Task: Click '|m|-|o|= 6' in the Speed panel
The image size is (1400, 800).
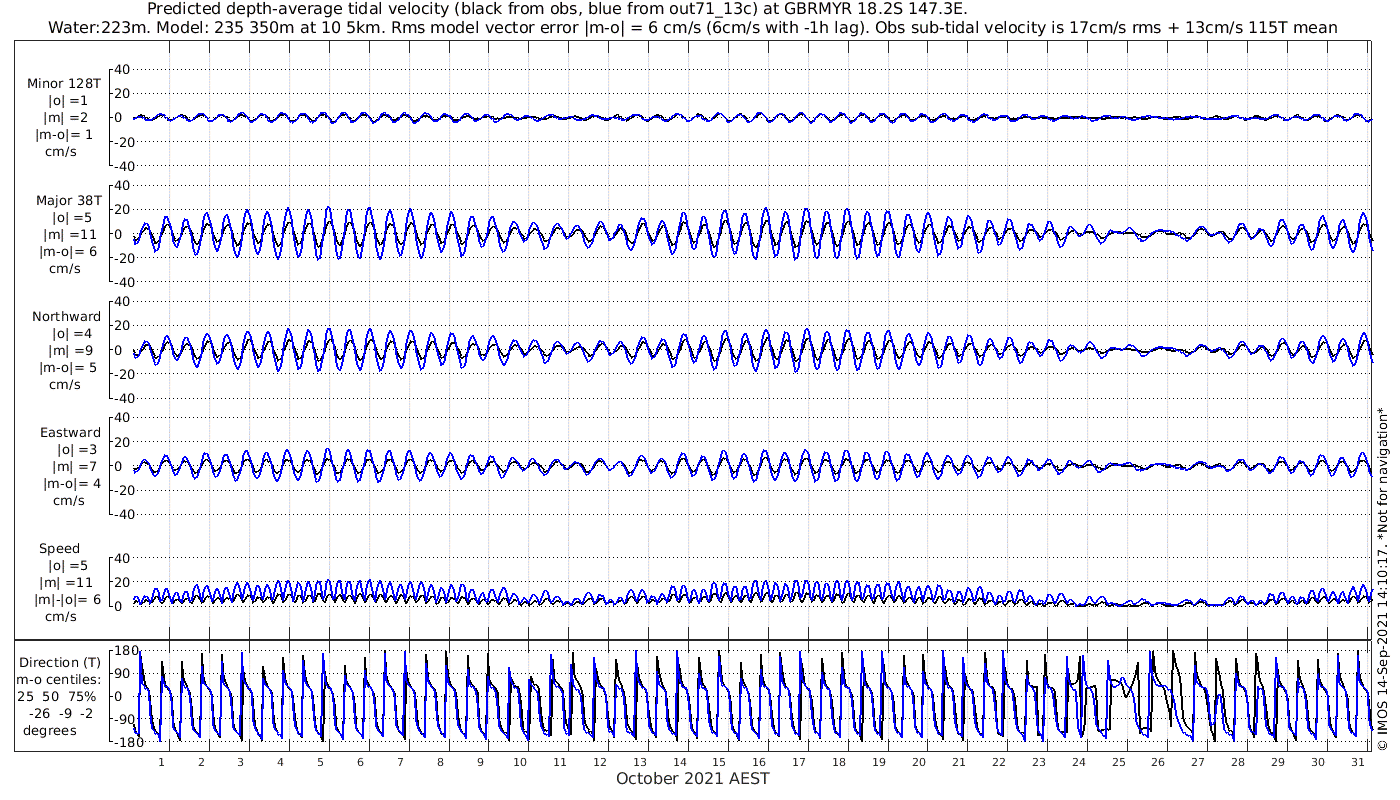Action: (x=68, y=599)
